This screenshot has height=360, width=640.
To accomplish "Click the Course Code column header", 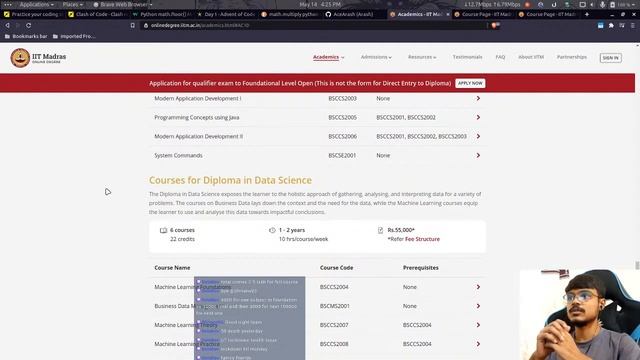I will (x=336, y=268).
